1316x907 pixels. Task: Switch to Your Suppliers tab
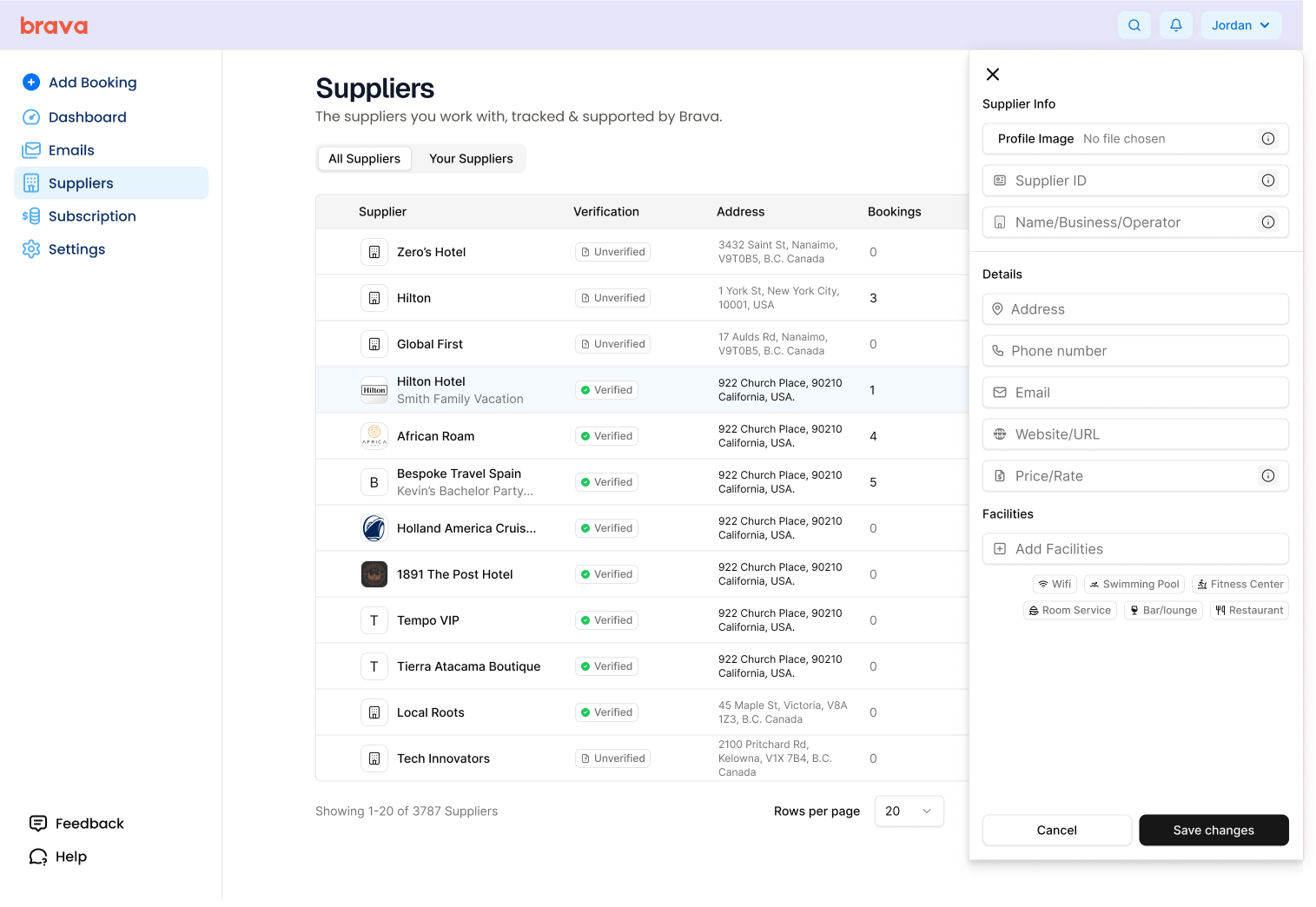click(471, 159)
